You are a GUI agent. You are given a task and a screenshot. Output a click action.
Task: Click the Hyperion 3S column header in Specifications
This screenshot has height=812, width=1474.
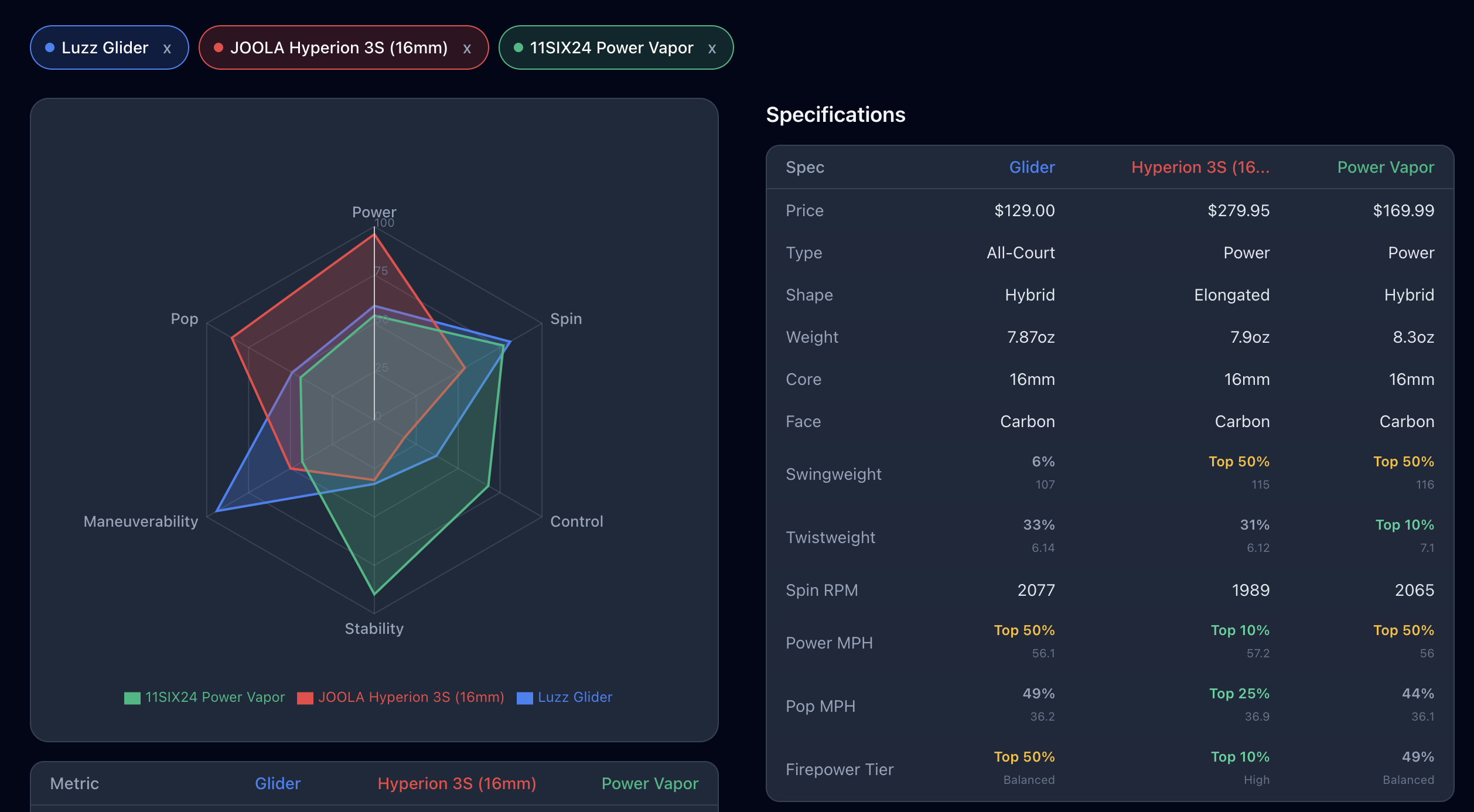1200,168
